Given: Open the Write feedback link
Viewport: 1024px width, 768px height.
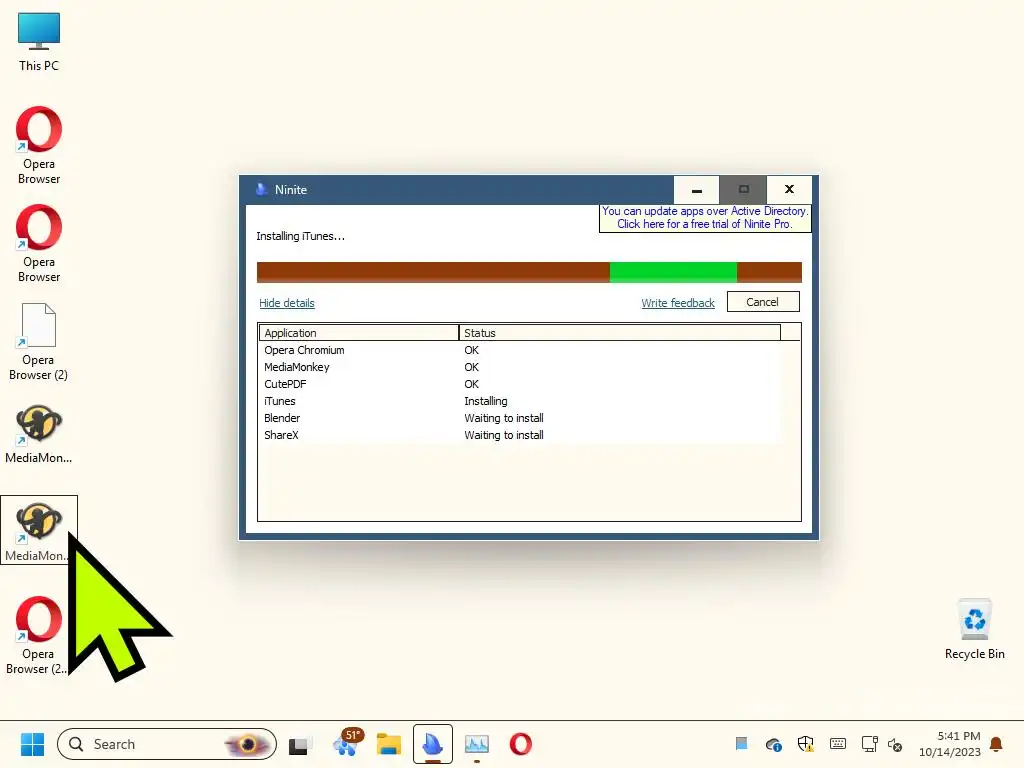Looking at the screenshot, I should [678, 303].
